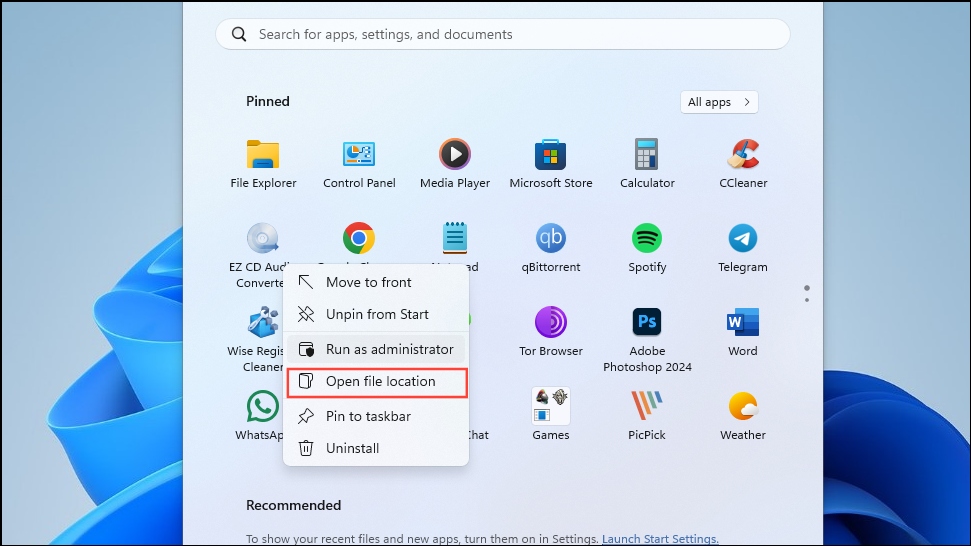Choose Pin to taskbar
Image resolution: width=971 pixels, height=546 pixels.
pyautogui.click(x=376, y=416)
